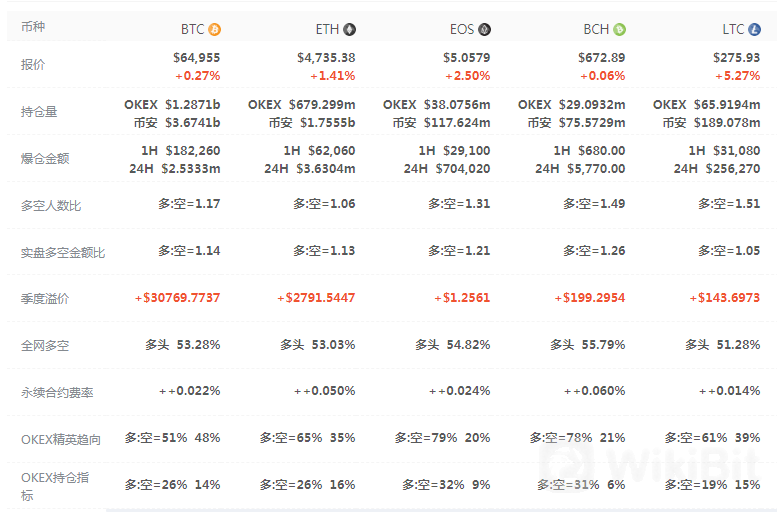This screenshot has height=512, width=777.
Task: Click BCH funding rate +0.060%
Action: tap(602, 391)
